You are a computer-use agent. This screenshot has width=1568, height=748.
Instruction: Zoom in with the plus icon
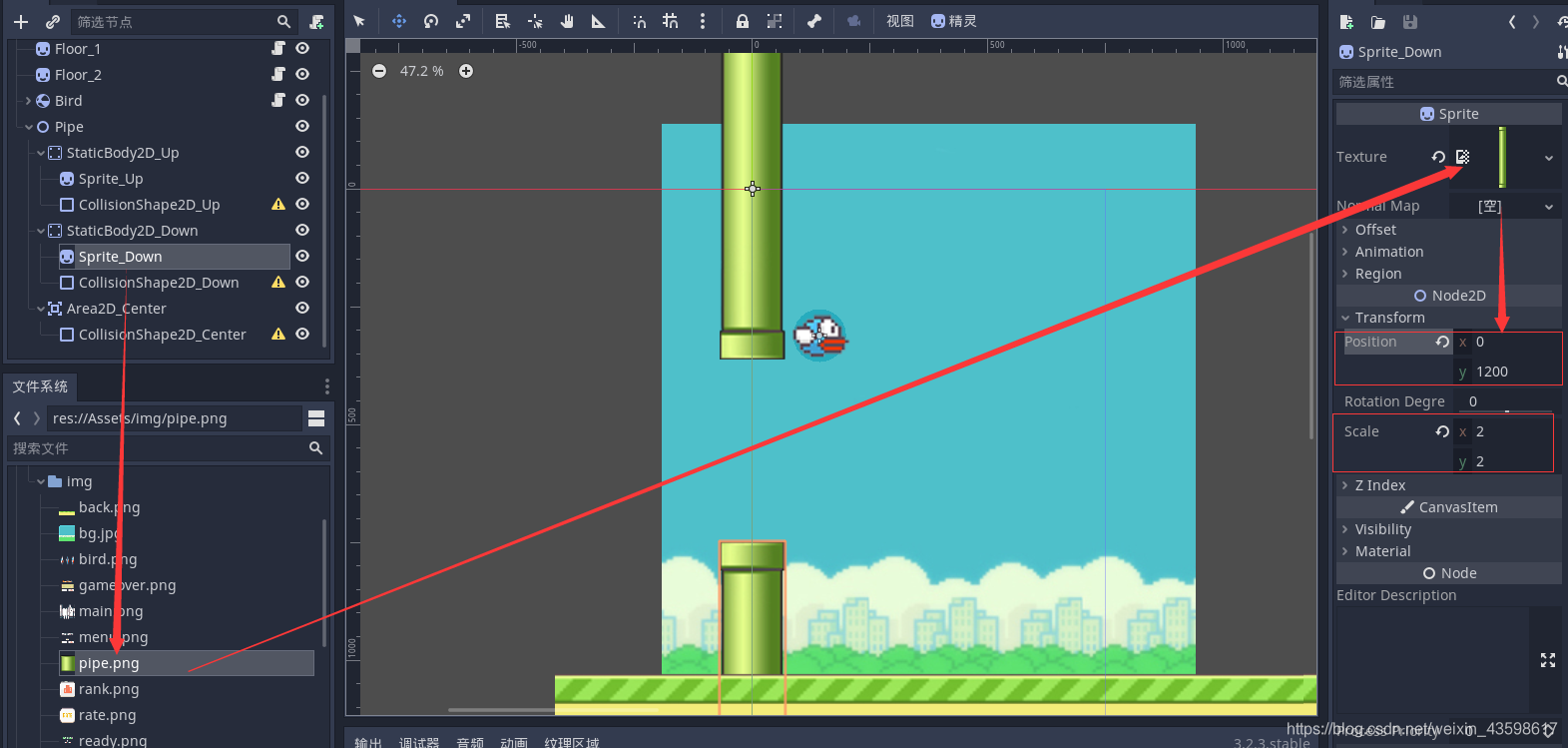466,71
